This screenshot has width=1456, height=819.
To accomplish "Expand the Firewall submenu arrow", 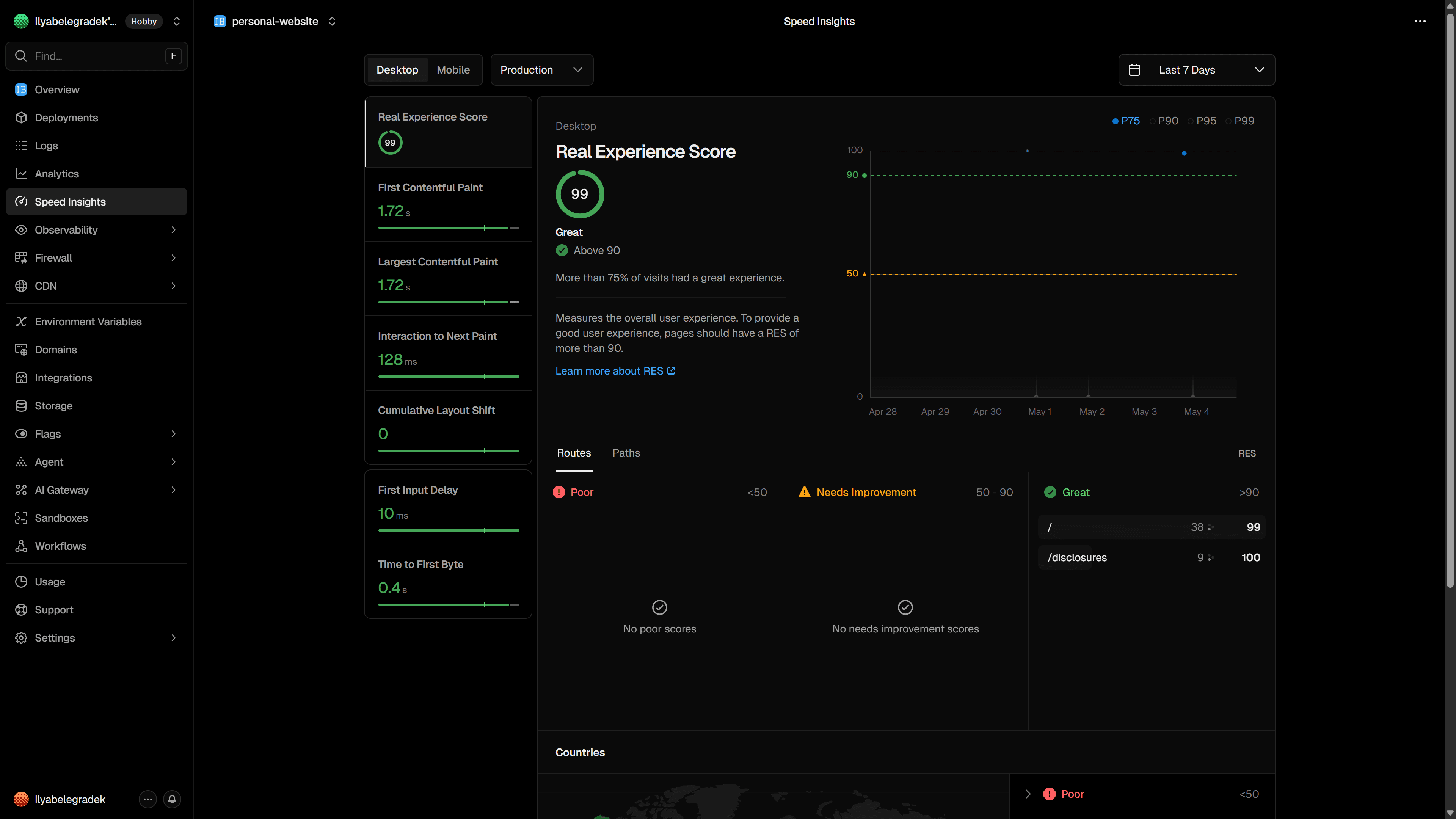I will 174,258.
